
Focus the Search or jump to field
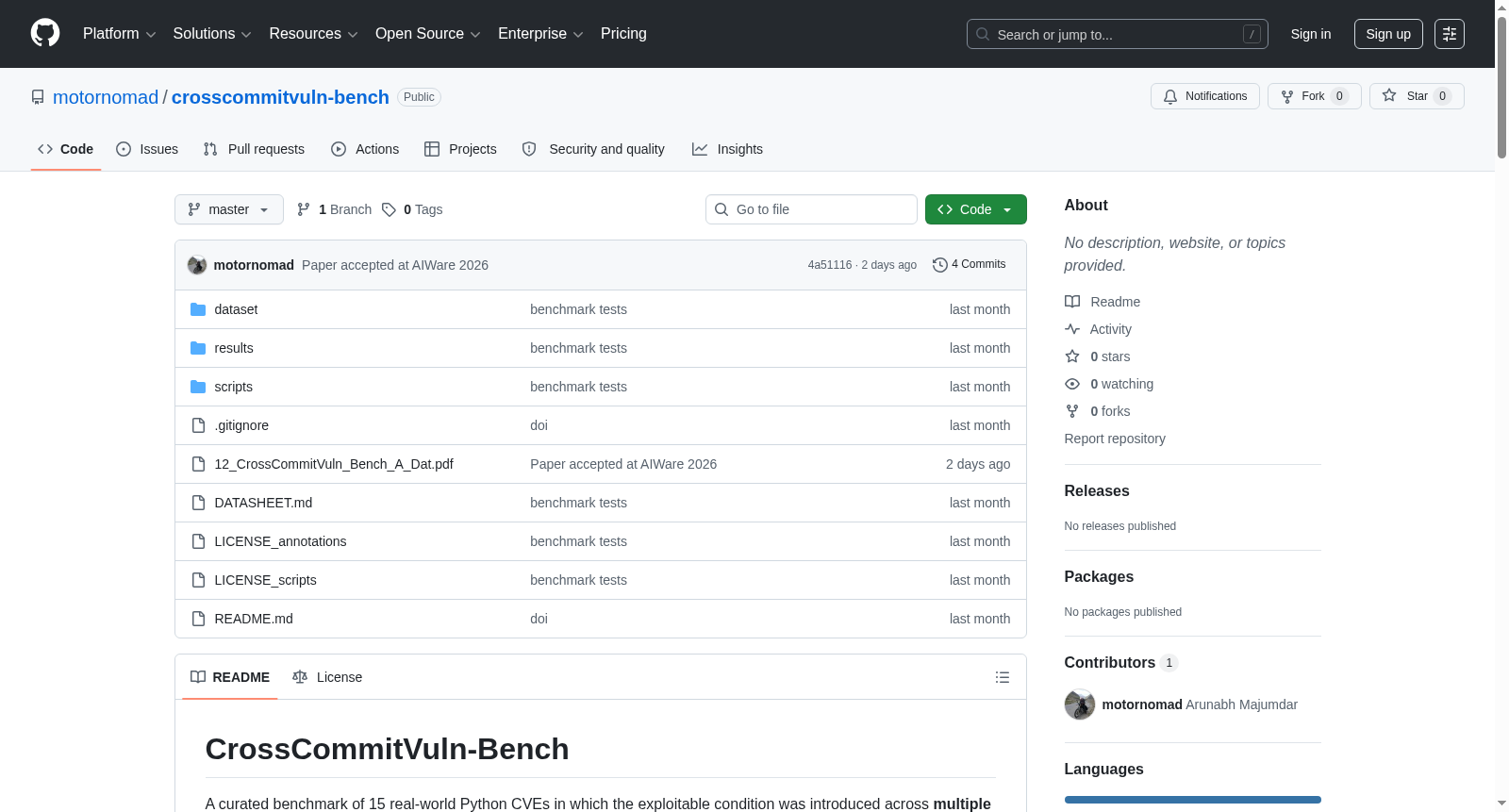pos(1118,34)
